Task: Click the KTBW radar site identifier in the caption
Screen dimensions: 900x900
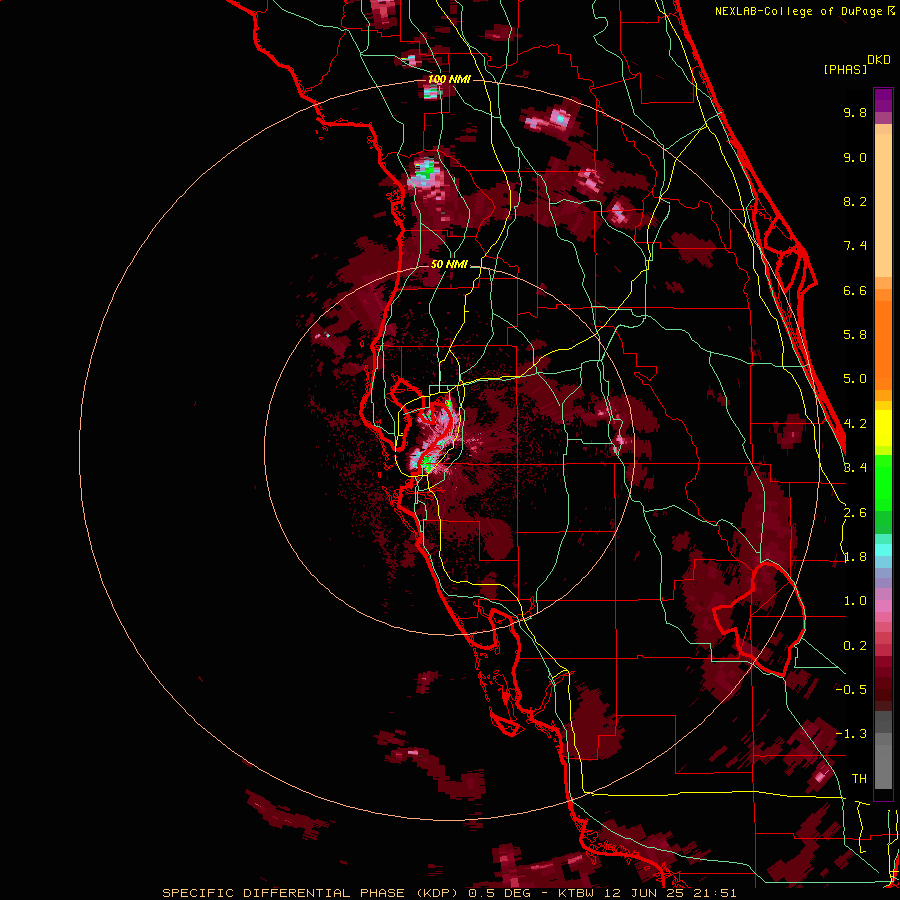Action: (577, 893)
